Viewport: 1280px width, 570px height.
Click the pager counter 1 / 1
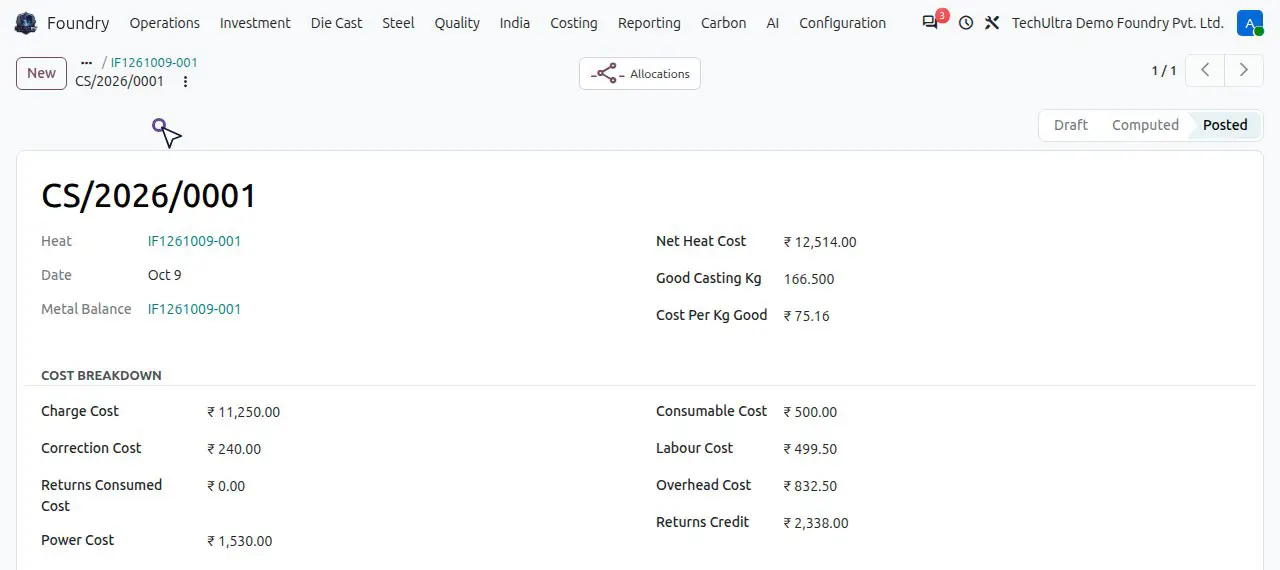[1164, 71]
